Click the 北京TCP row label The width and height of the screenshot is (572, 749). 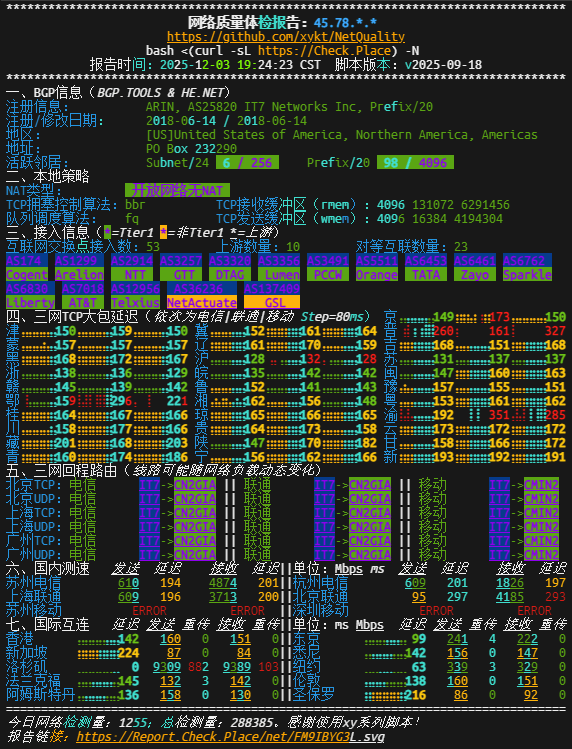click(34, 485)
